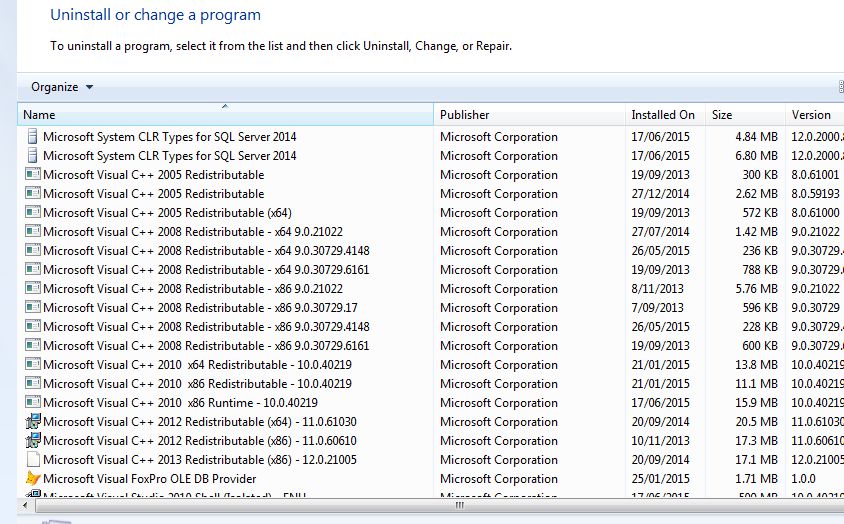Viewport: 844px width, 524px height.
Task: Select Visual C++ 2008 x86 9.0.30729.17 name
Action: (200, 308)
